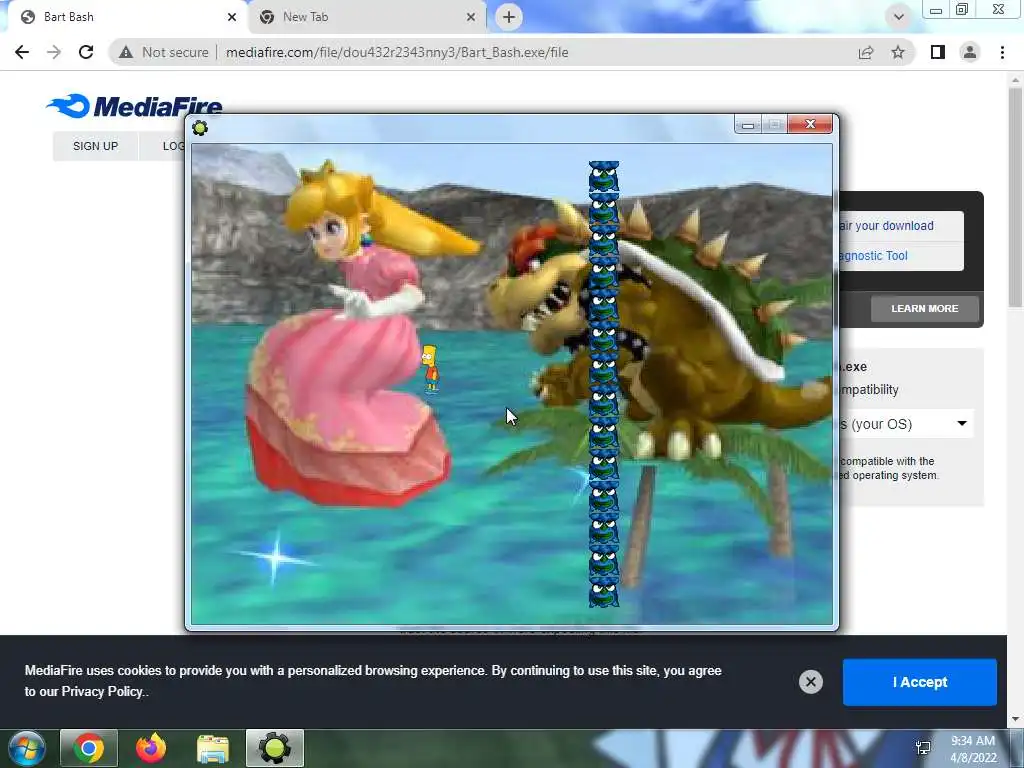
Task: Minimize the Bart Bash game window
Action: tap(748, 124)
